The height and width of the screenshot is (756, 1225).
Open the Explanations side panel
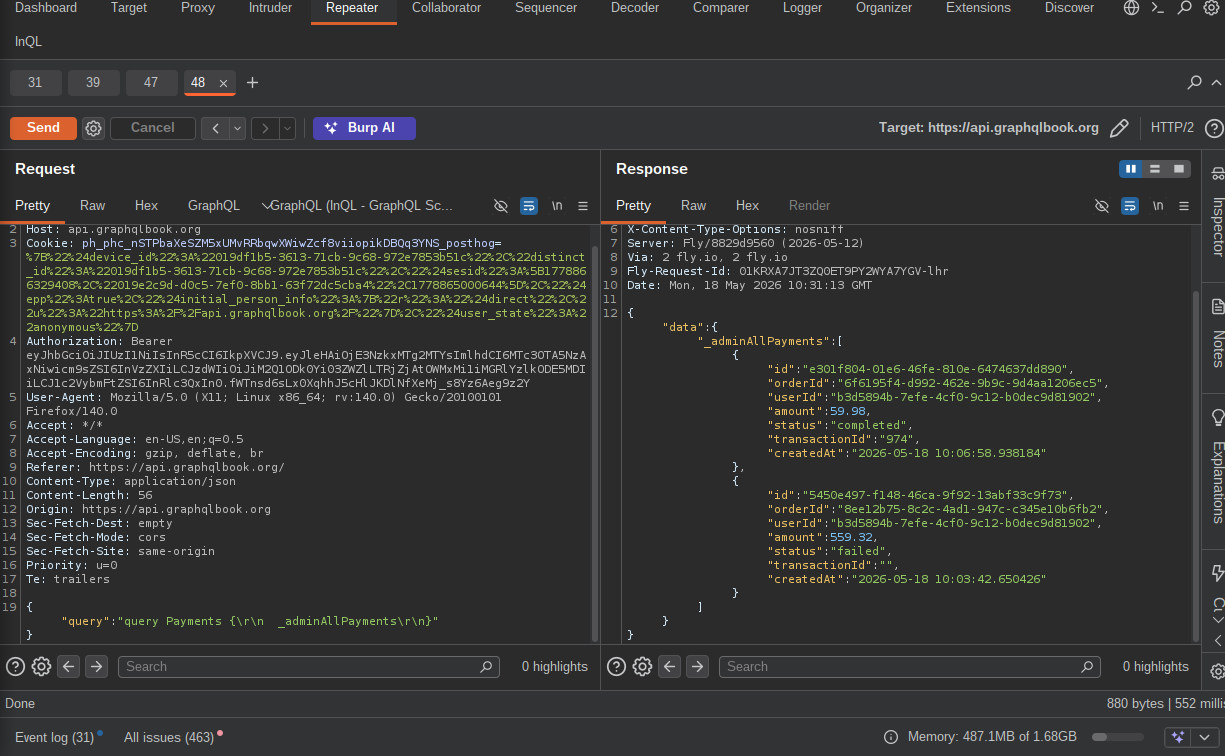pos(1217,467)
